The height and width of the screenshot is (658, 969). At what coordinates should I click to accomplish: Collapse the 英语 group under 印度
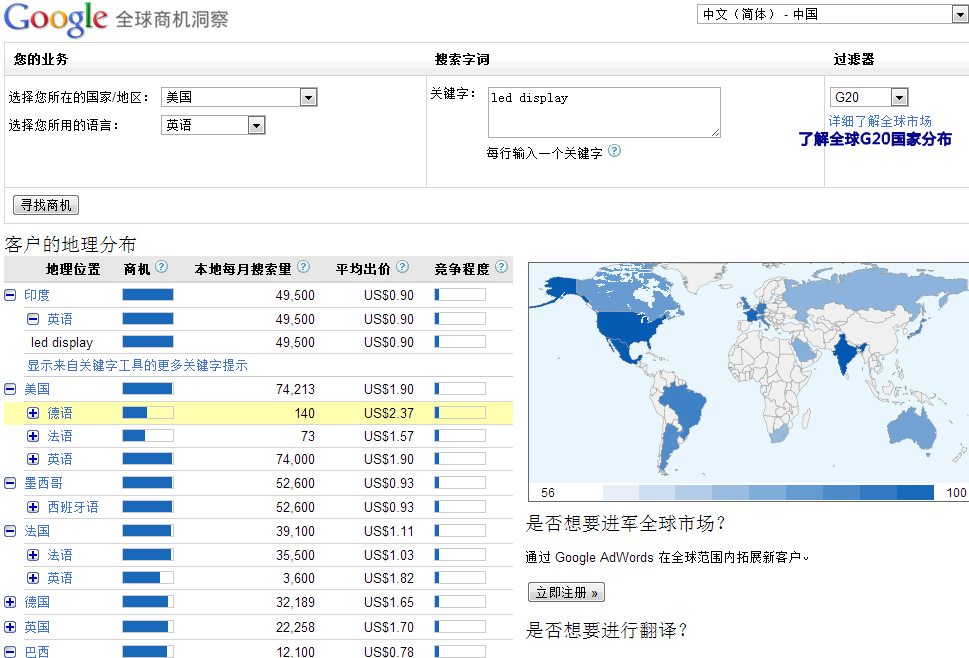point(33,319)
